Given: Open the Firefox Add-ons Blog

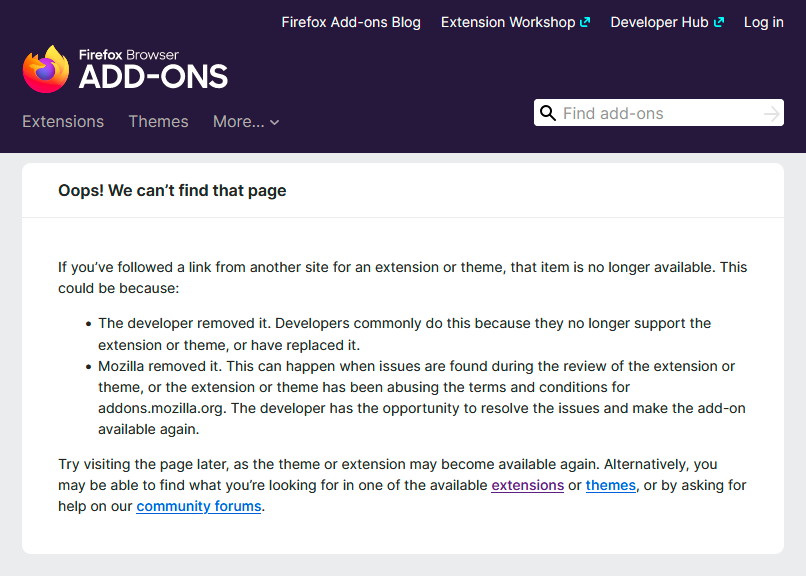Looking at the screenshot, I should tap(351, 21).
